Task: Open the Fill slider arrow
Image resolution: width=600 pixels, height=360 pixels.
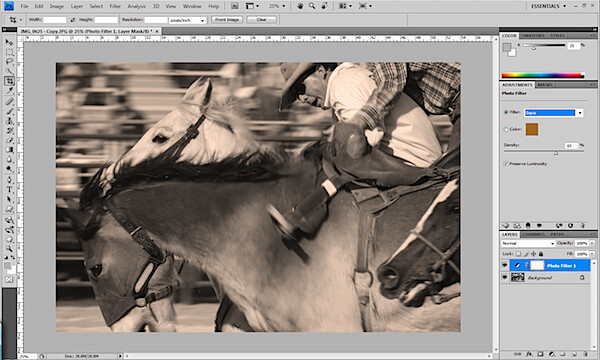Action: (592, 254)
